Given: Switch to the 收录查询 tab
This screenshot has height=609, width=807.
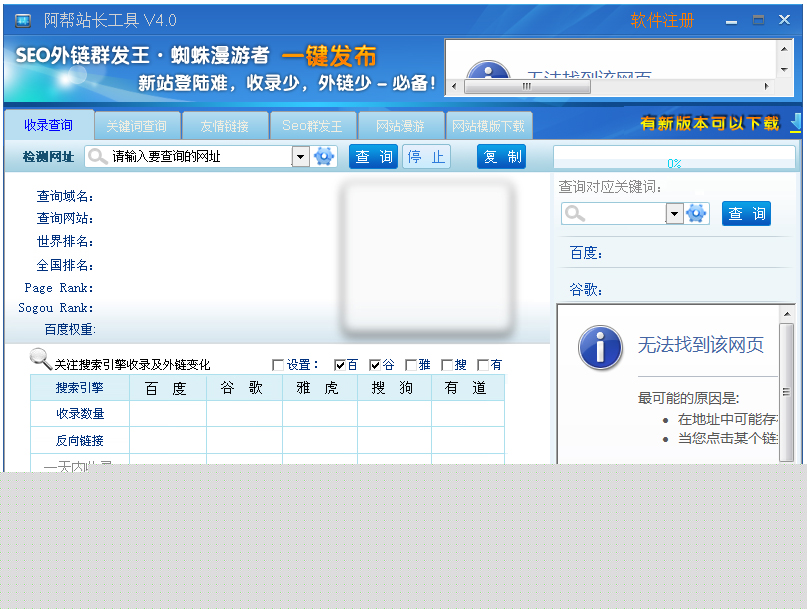Looking at the screenshot, I should point(49,125).
